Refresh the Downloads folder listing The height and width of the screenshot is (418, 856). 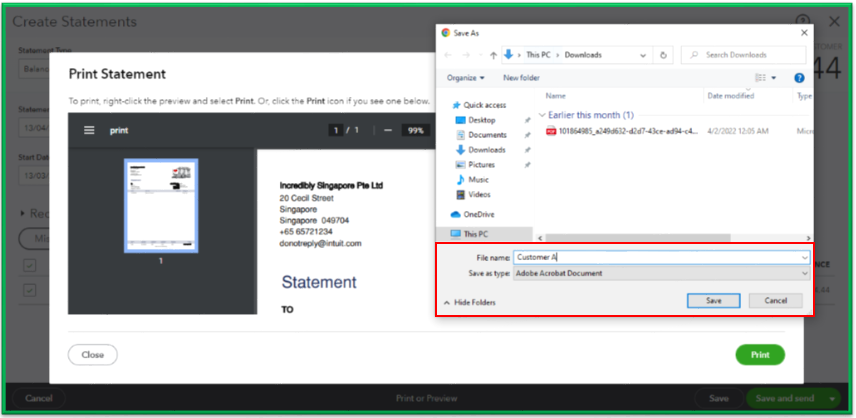(663, 55)
